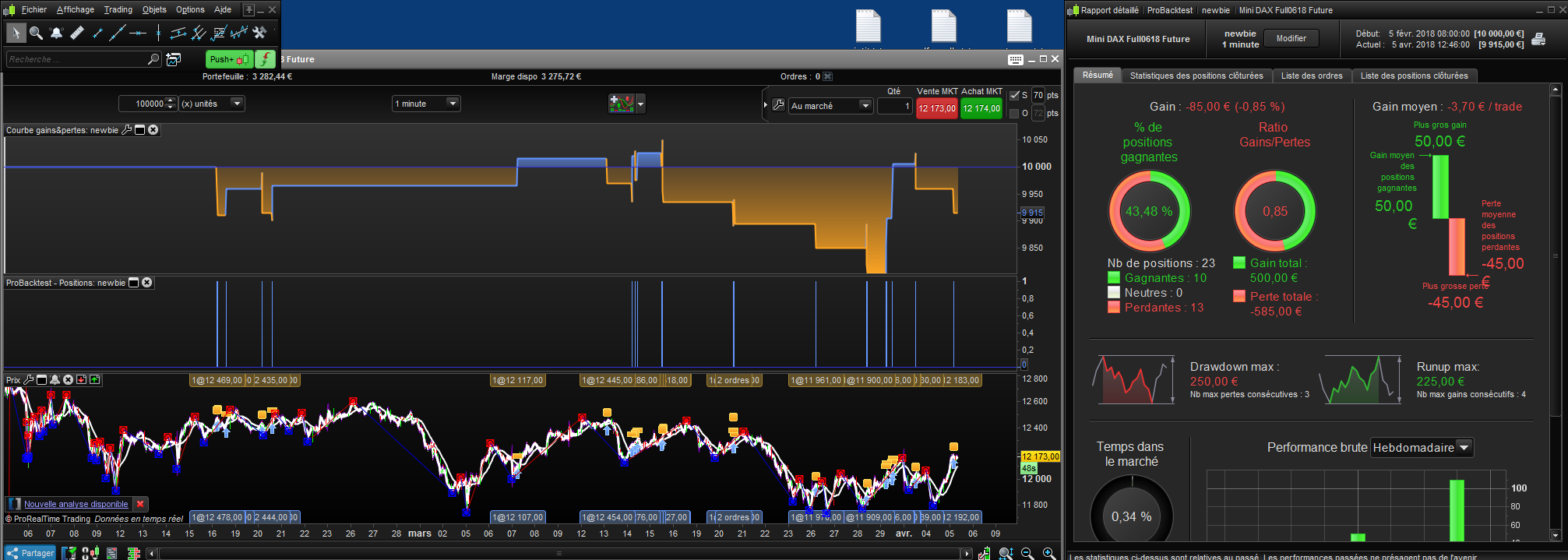Click the Modifier button
Image resolution: width=1568 pixels, height=560 pixels.
click(1291, 38)
